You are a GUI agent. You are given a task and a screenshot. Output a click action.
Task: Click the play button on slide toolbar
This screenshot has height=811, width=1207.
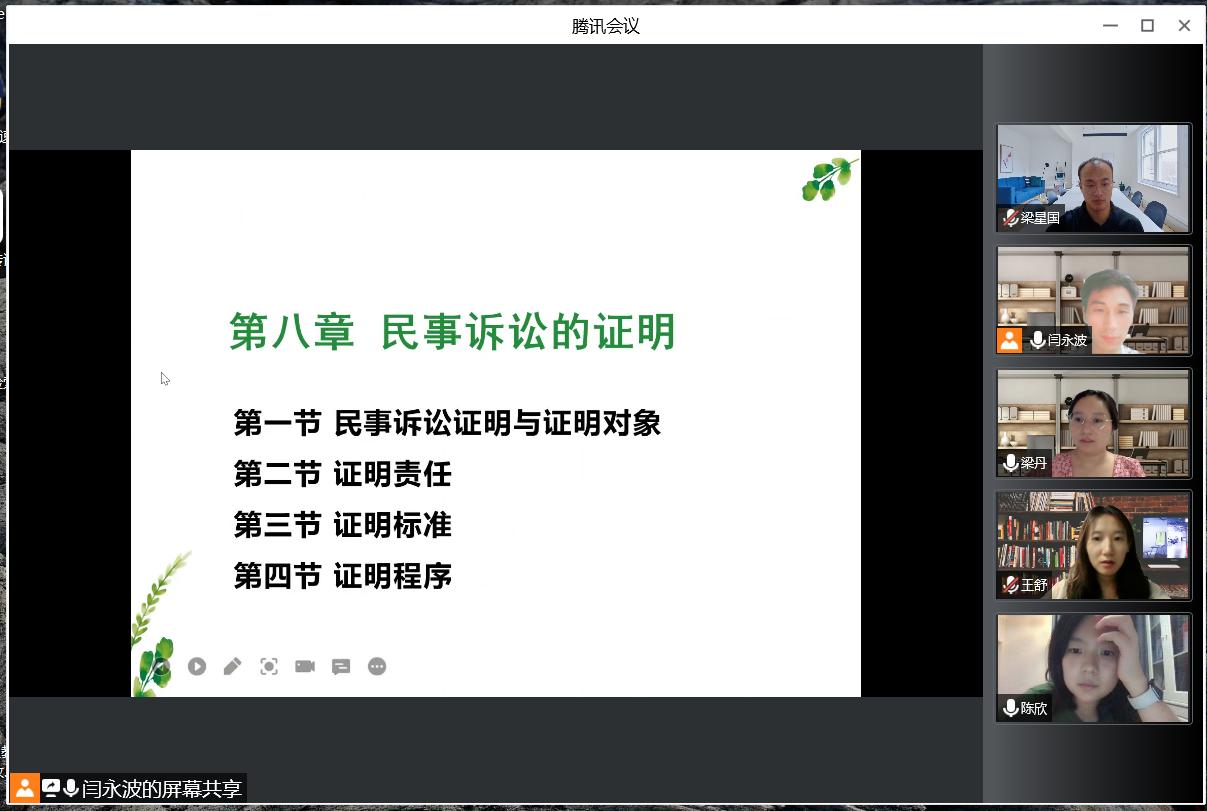pyautogui.click(x=197, y=666)
